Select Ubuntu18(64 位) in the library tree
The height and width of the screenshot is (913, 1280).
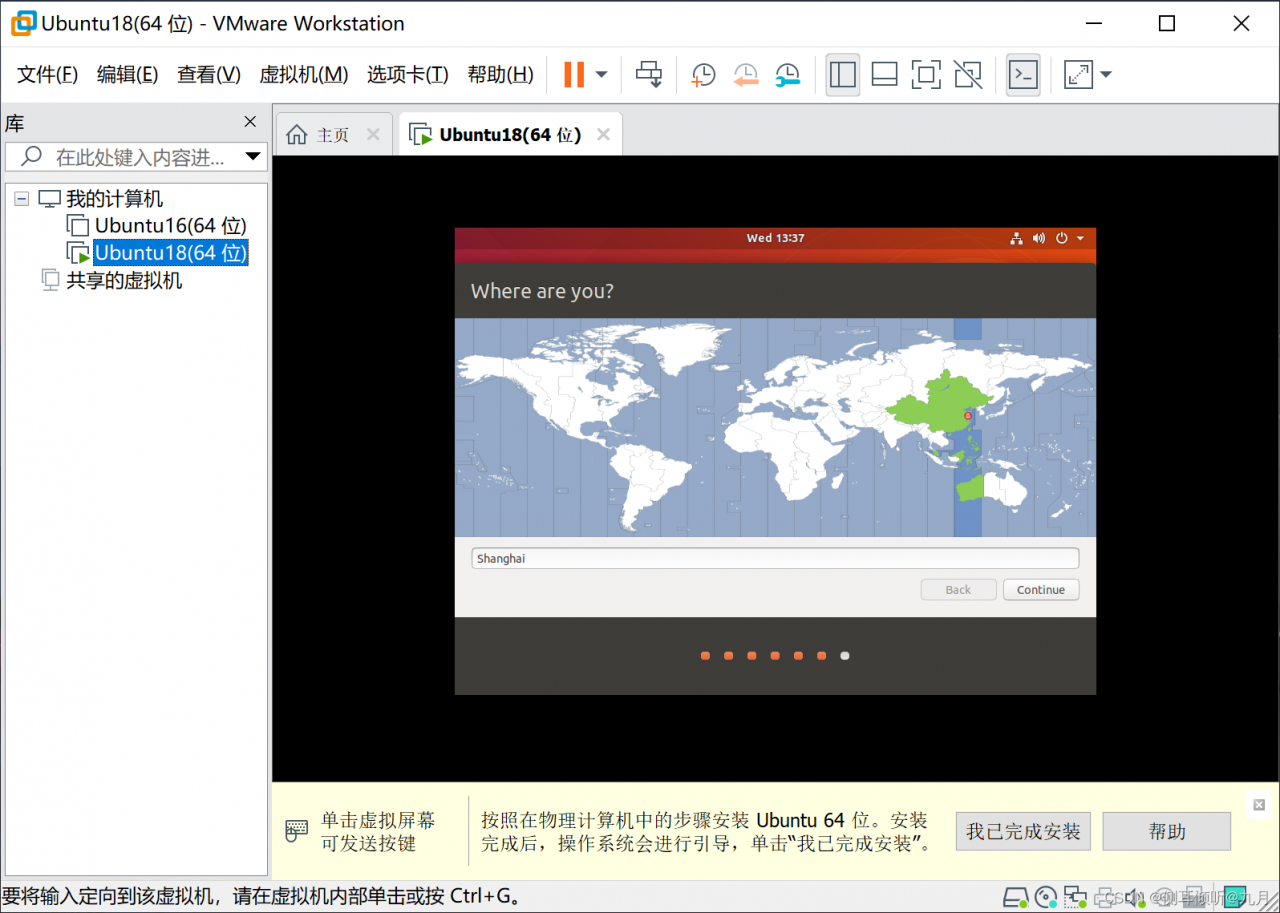(170, 253)
